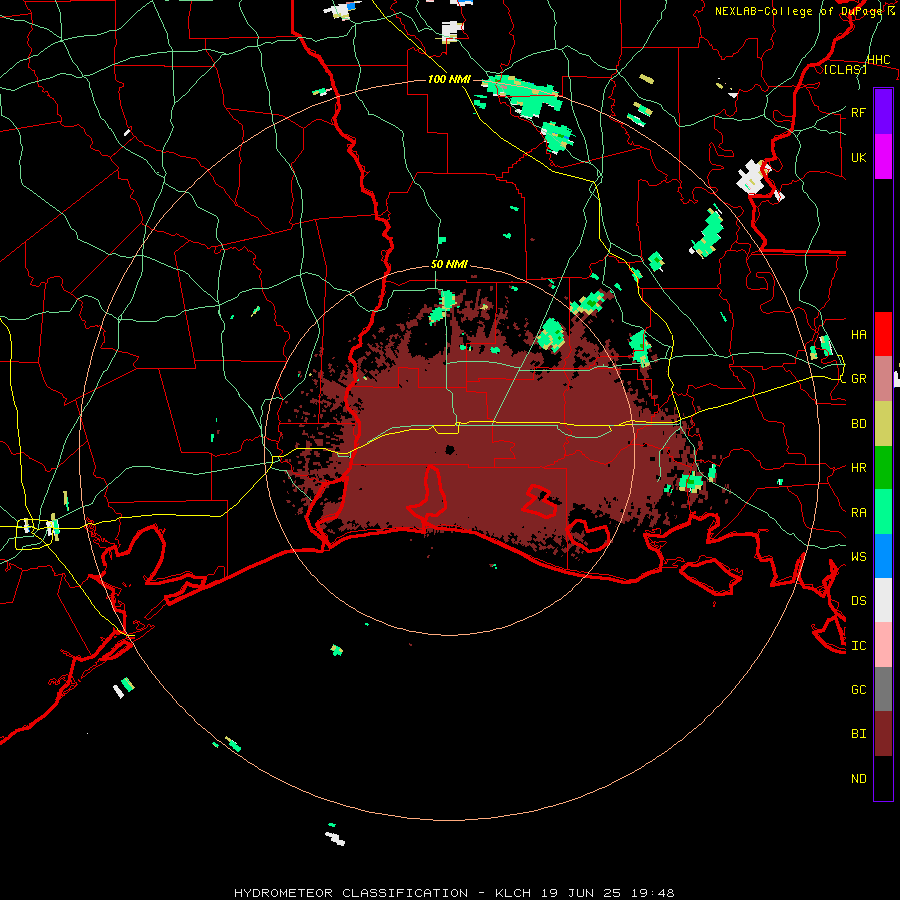Click the ND black legend swatch

883,778
